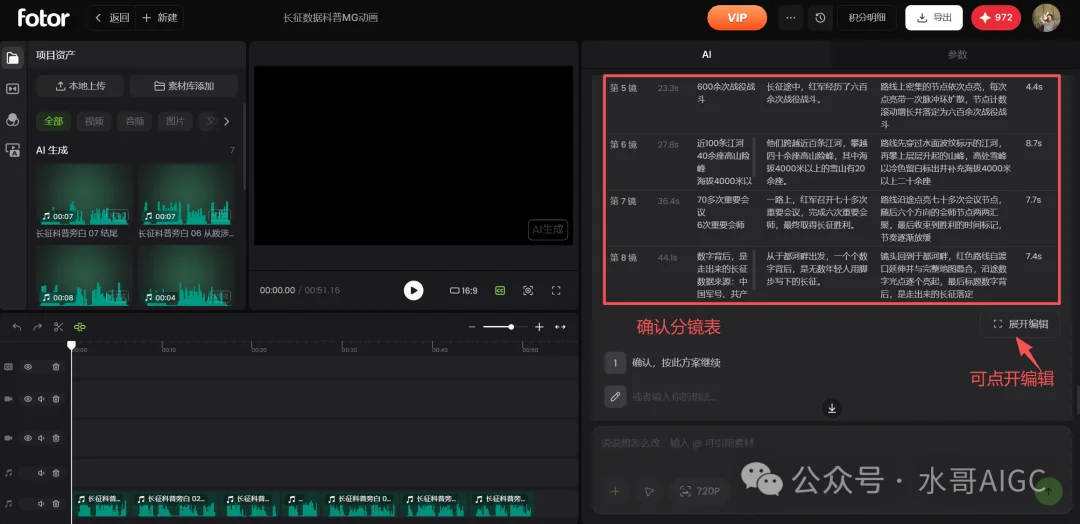Open the project assets folder sidebar icon
This screenshot has width=1080, height=524.
point(12,58)
